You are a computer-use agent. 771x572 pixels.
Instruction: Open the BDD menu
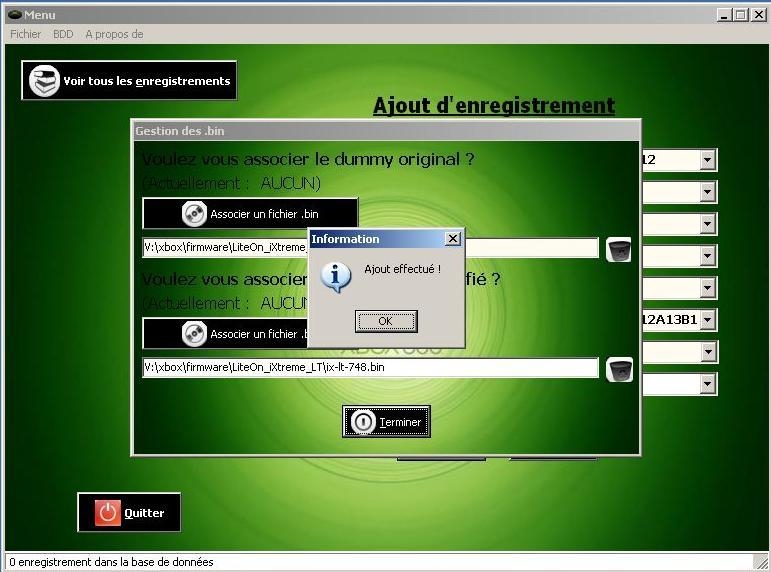[63, 34]
